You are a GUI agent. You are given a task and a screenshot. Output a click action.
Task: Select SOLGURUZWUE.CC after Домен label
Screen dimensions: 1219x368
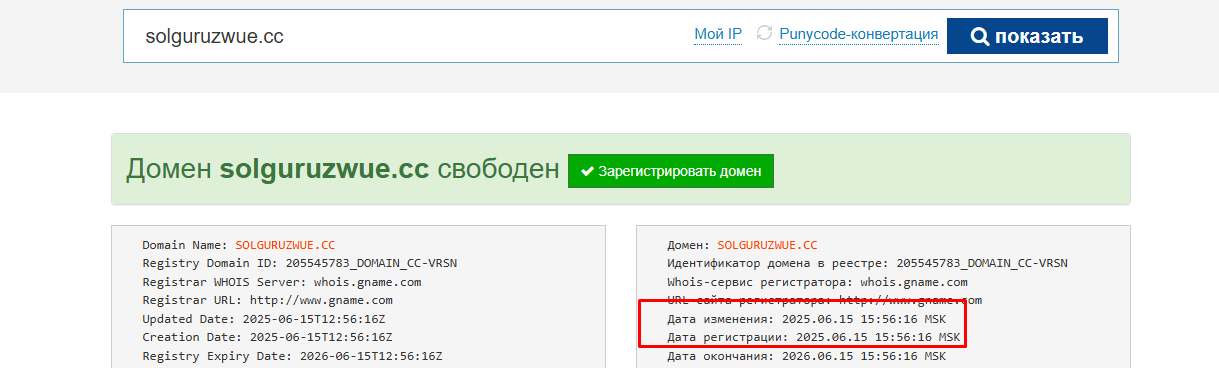coord(767,245)
